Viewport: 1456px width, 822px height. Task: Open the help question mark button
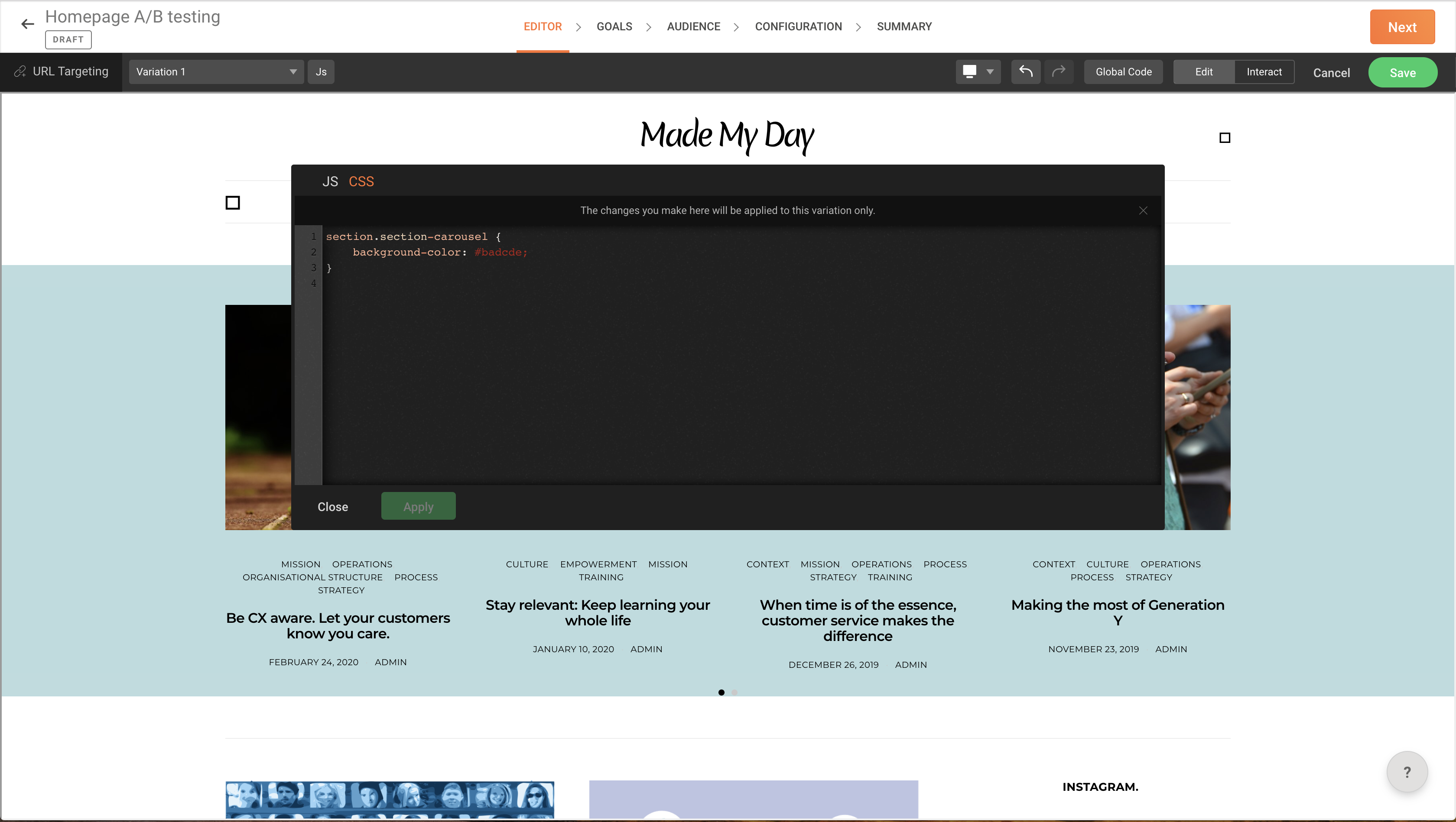click(1407, 772)
